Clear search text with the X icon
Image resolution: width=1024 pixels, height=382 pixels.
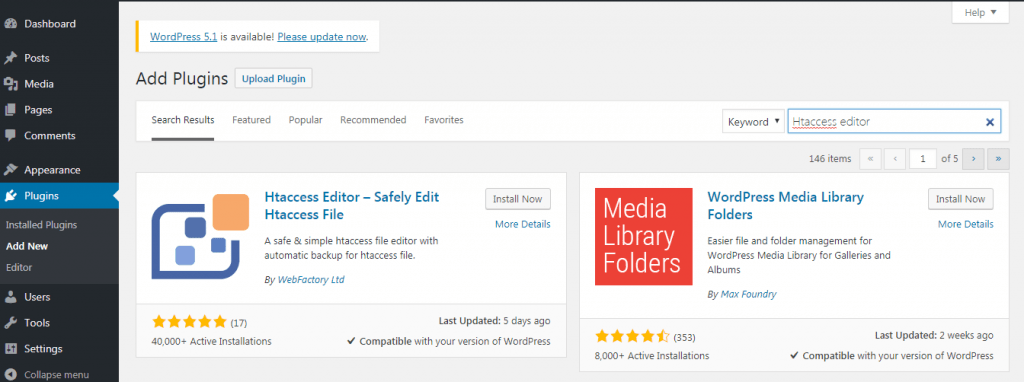(989, 121)
